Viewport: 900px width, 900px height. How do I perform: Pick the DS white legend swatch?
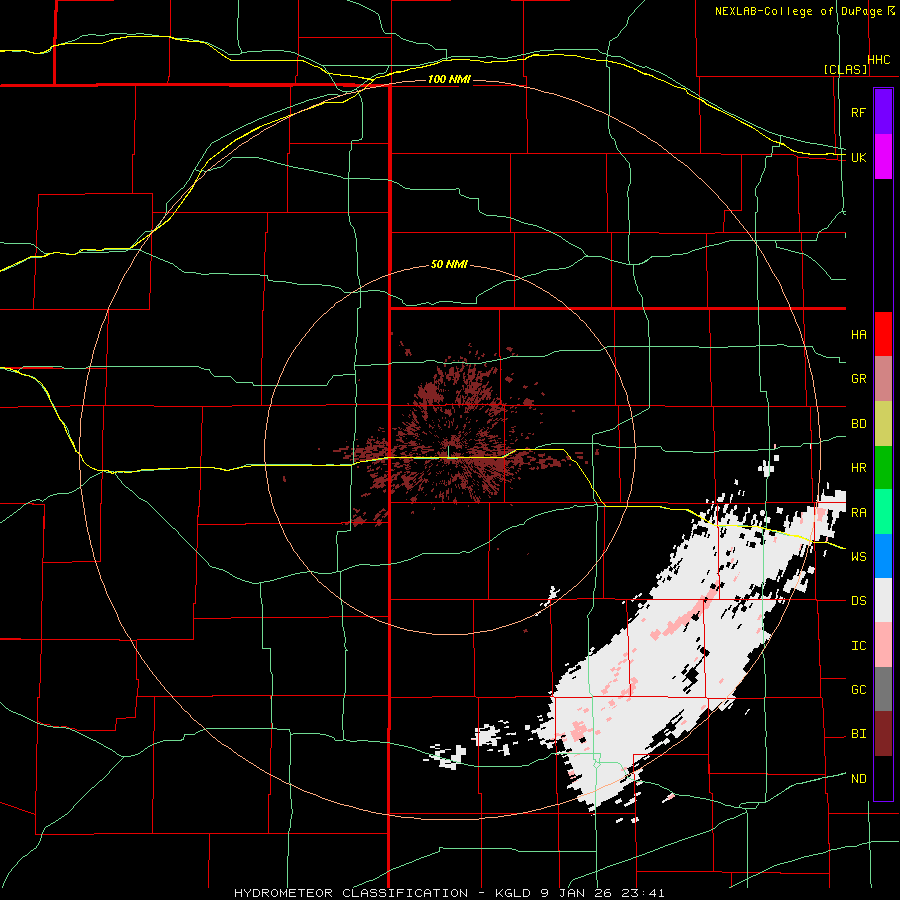pos(883,600)
